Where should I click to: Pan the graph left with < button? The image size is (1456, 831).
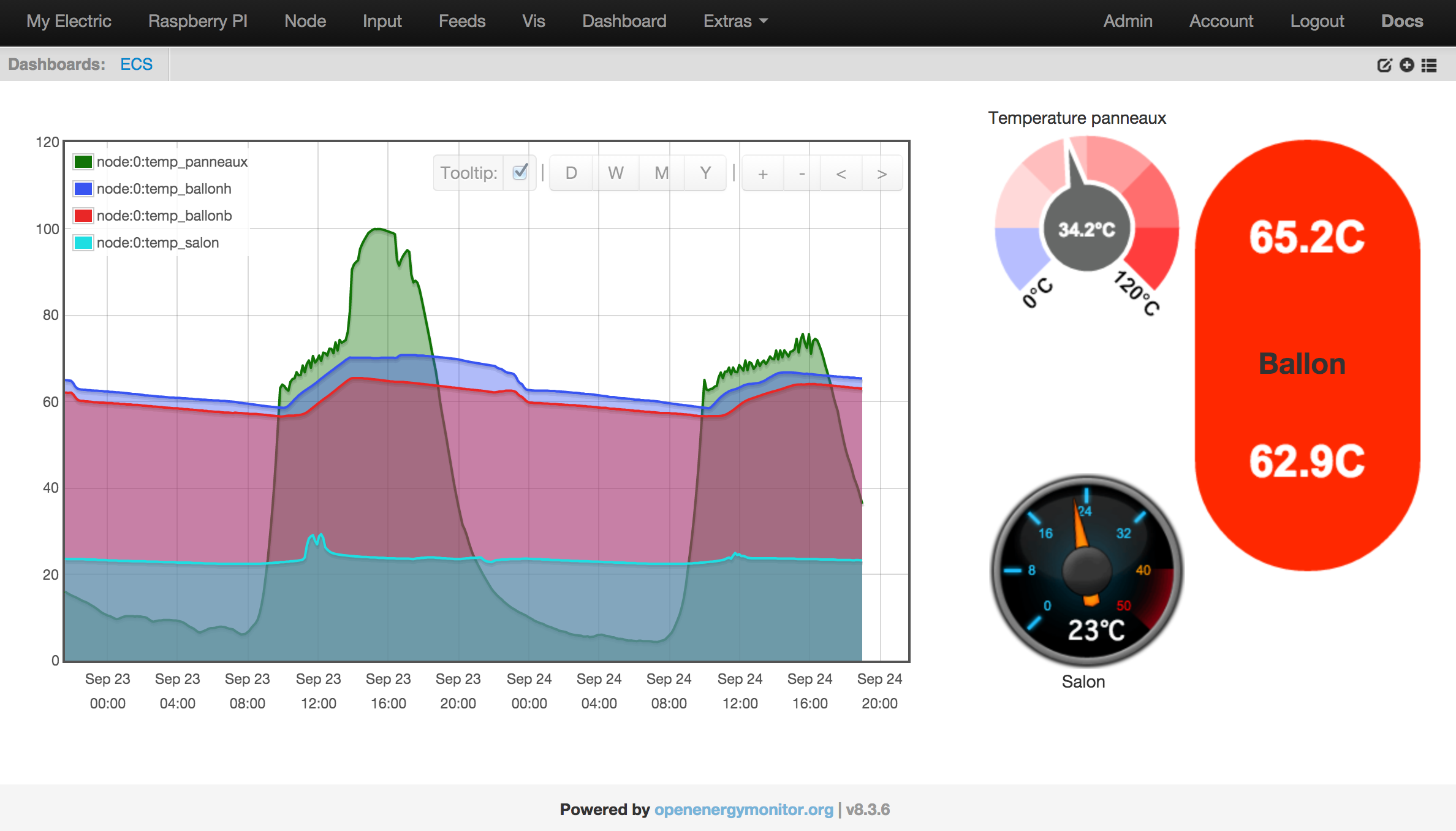[841, 173]
